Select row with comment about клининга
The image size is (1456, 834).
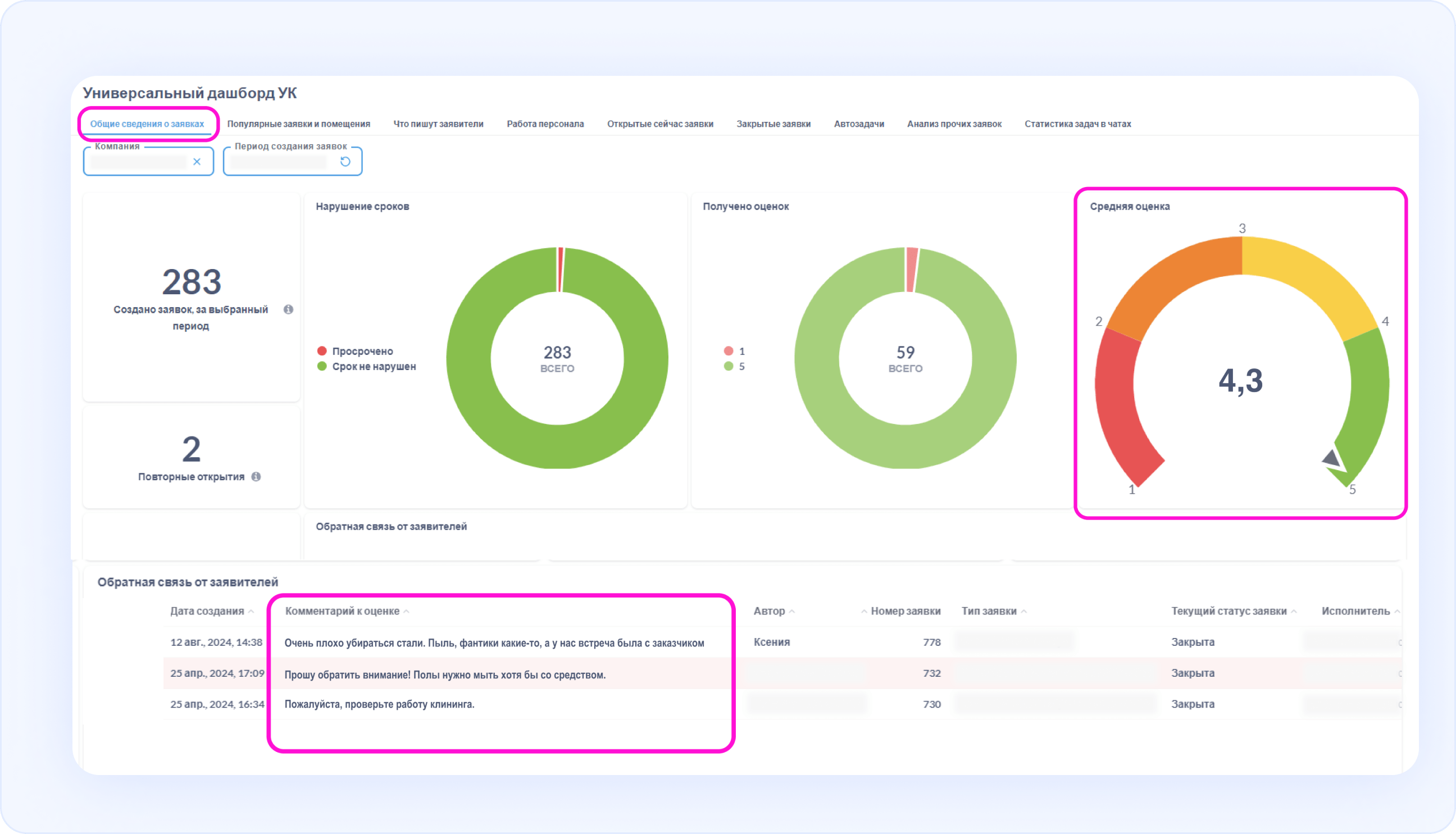(x=379, y=704)
